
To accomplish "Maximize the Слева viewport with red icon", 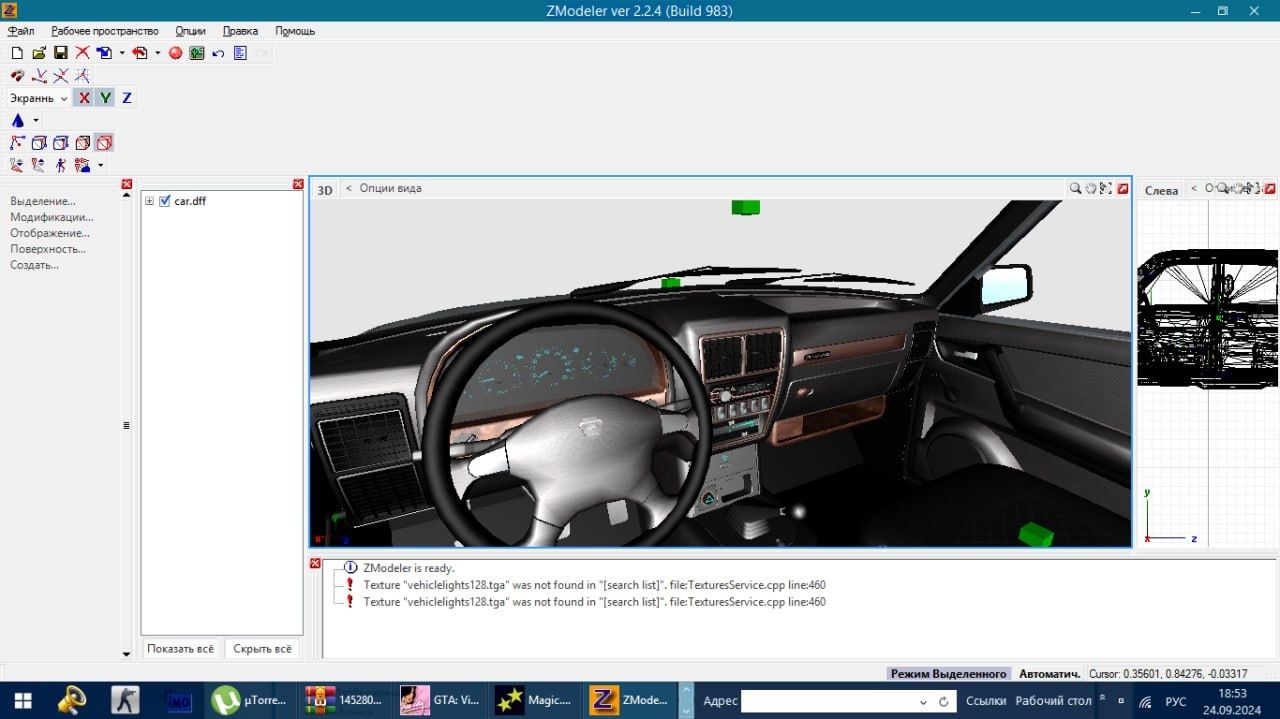I will pyautogui.click(x=1270, y=188).
